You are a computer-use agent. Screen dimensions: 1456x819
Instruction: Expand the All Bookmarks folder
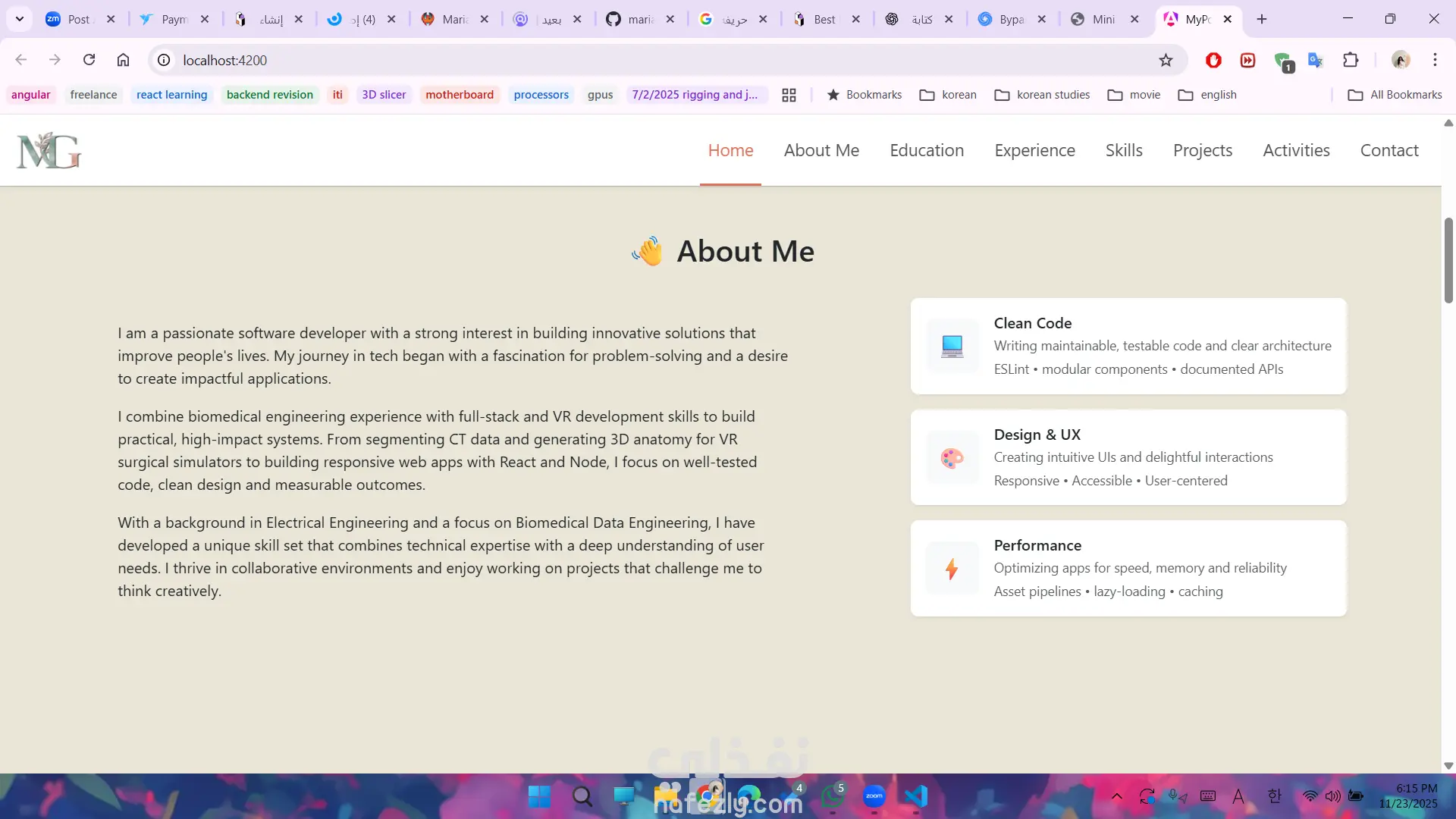[1395, 95]
